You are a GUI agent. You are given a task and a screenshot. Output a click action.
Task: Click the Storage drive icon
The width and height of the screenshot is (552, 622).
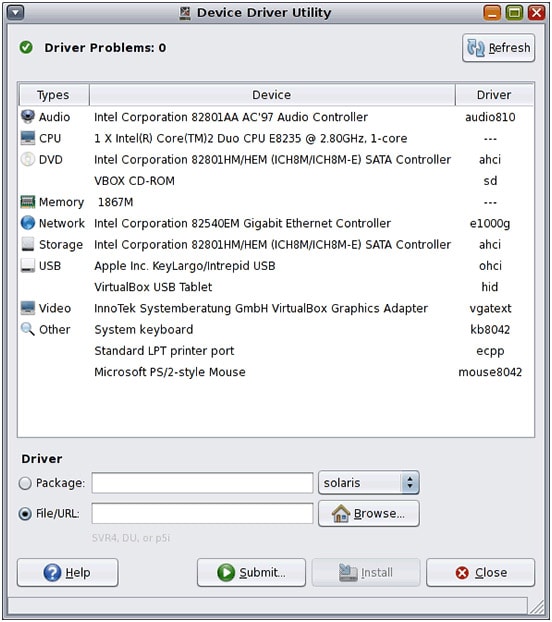click(x=28, y=244)
